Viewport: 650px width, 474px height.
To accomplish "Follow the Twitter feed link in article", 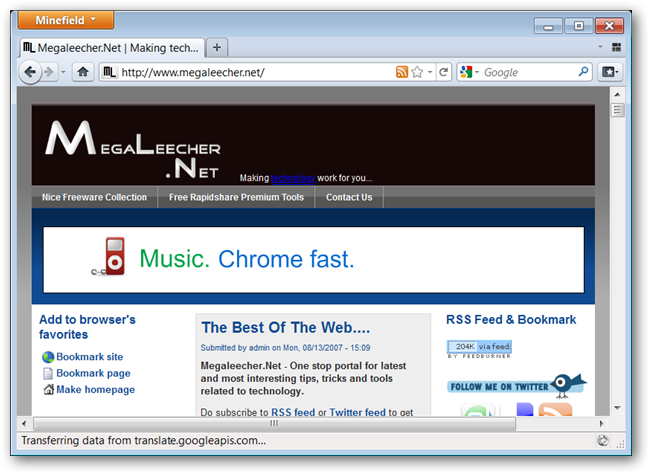I will (x=357, y=412).
